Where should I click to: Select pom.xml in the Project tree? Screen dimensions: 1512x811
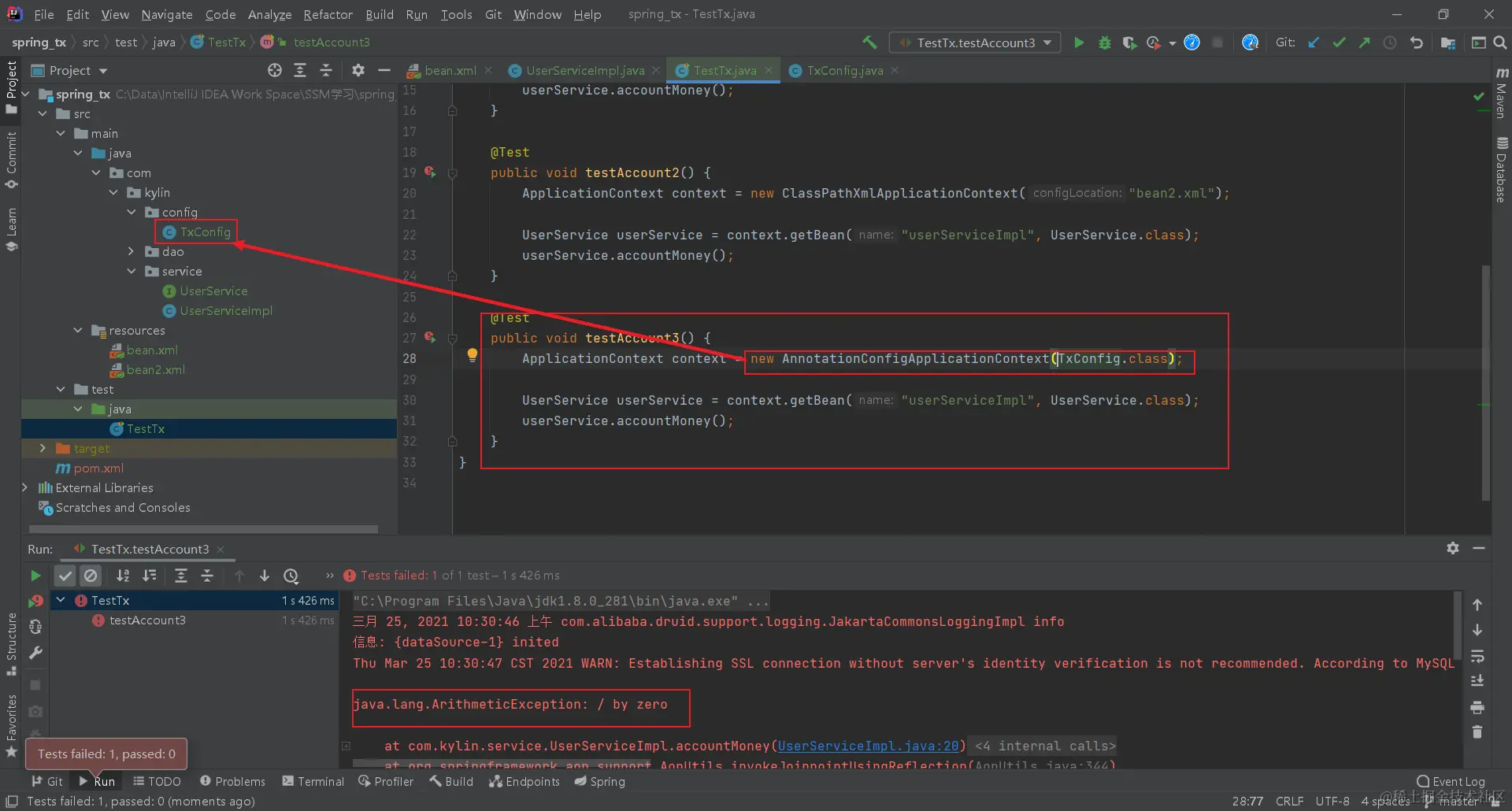point(98,468)
